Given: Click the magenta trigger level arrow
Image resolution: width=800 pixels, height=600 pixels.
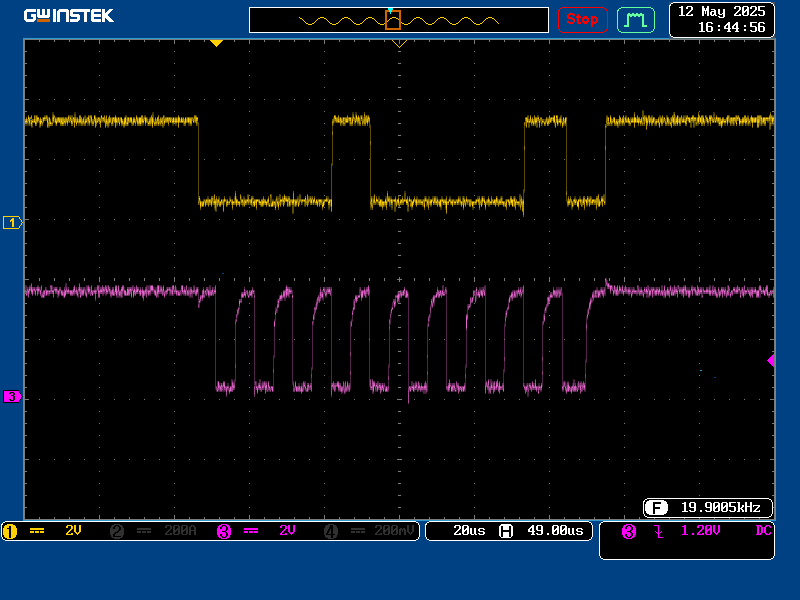Looking at the screenshot, I should tap(771, 361).
